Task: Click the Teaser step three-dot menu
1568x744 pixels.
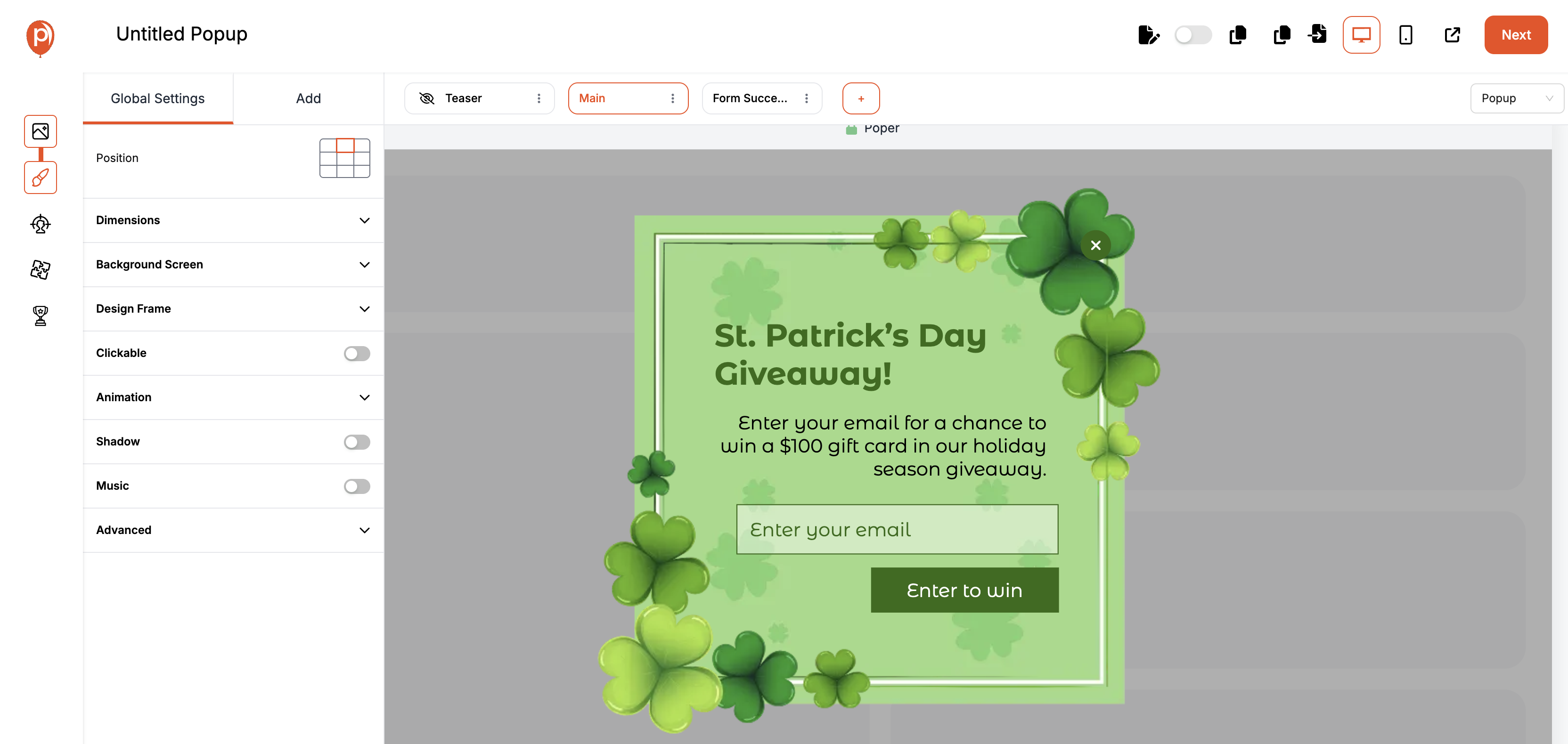Action: coord(539,98)
